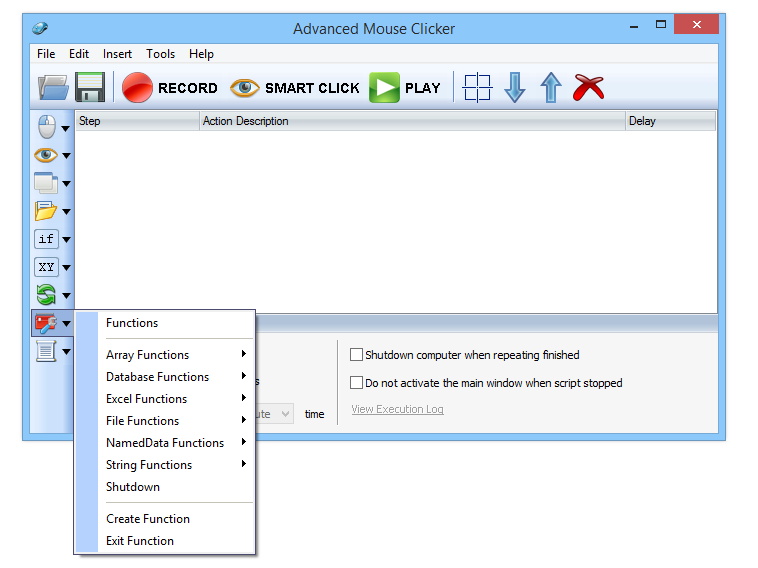The height and width of the screenshot is (568, 758).
Task: Start SMART CLICK with the eye icon
Action: coord(294,87)
